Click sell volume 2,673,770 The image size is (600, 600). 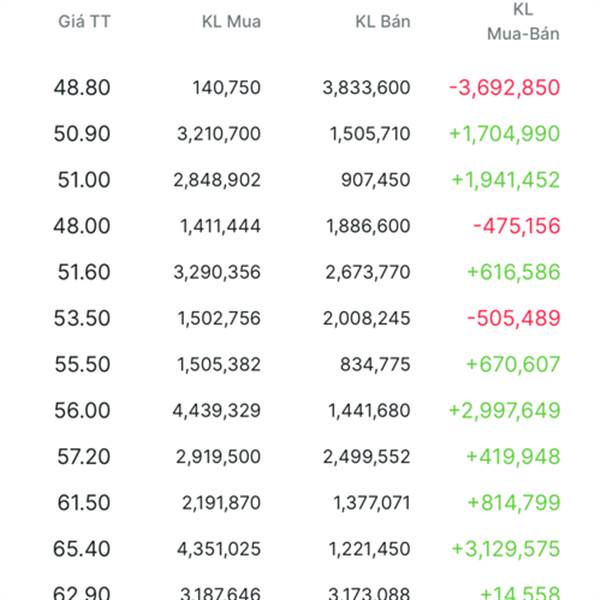coord(368,272)
